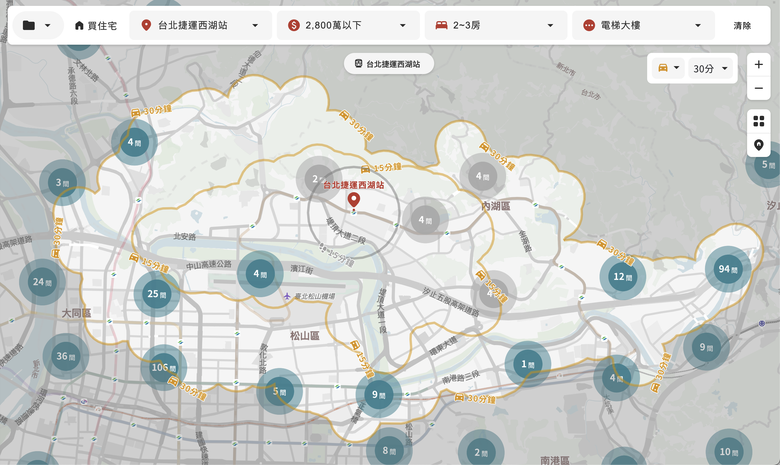Zoom out with the minus button
This screenshot has height=465, width=780.
click(759, 89)
